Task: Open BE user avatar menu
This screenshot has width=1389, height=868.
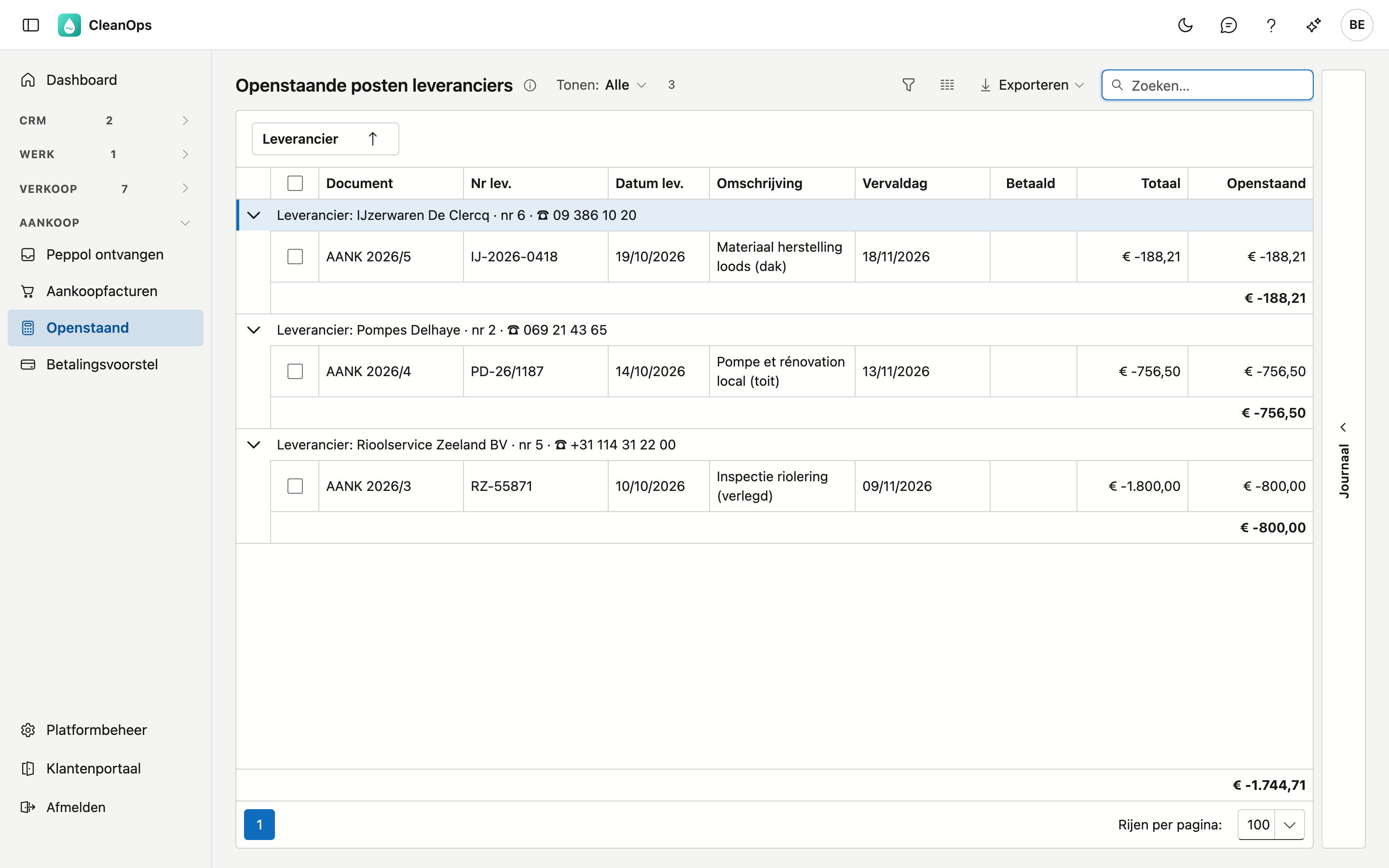Action: click(x=1357, y=25)
